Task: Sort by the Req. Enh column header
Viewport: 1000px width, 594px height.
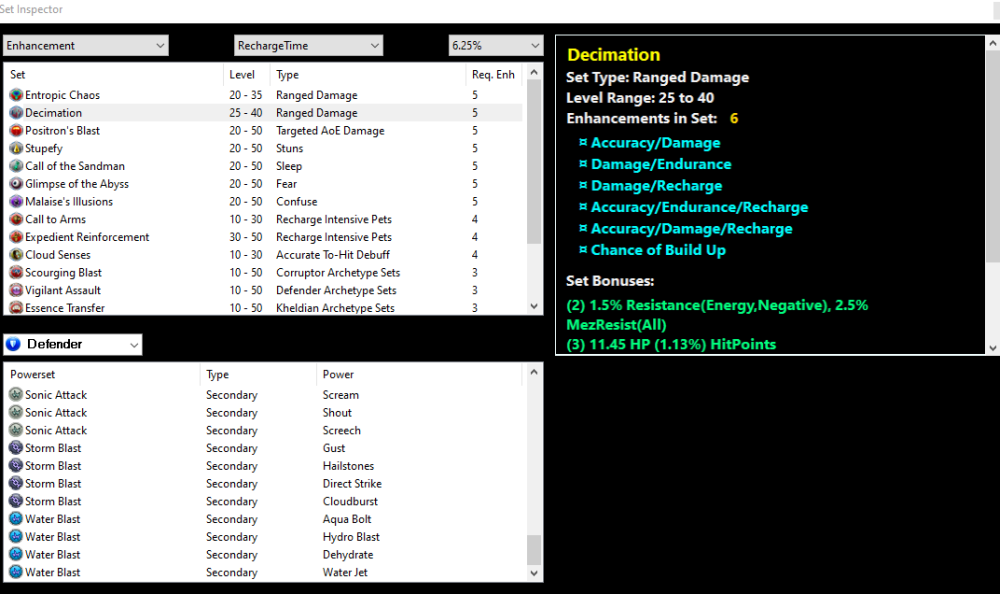Action: click(x=493, y=75)
